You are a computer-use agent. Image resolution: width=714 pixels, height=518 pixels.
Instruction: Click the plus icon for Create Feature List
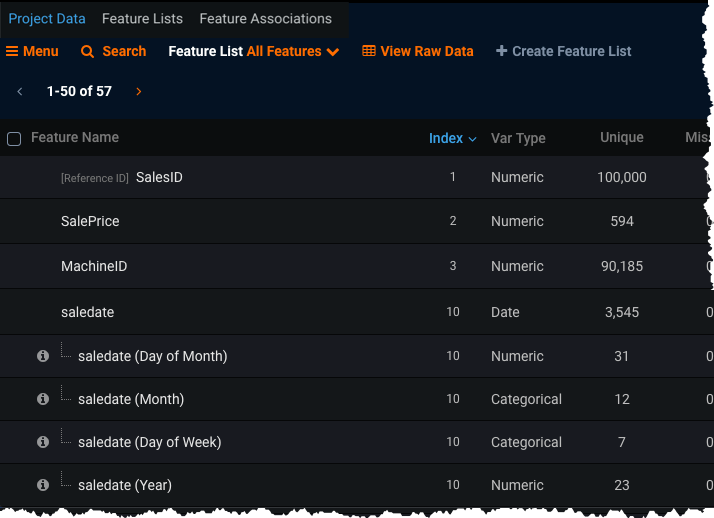[501, 51]
